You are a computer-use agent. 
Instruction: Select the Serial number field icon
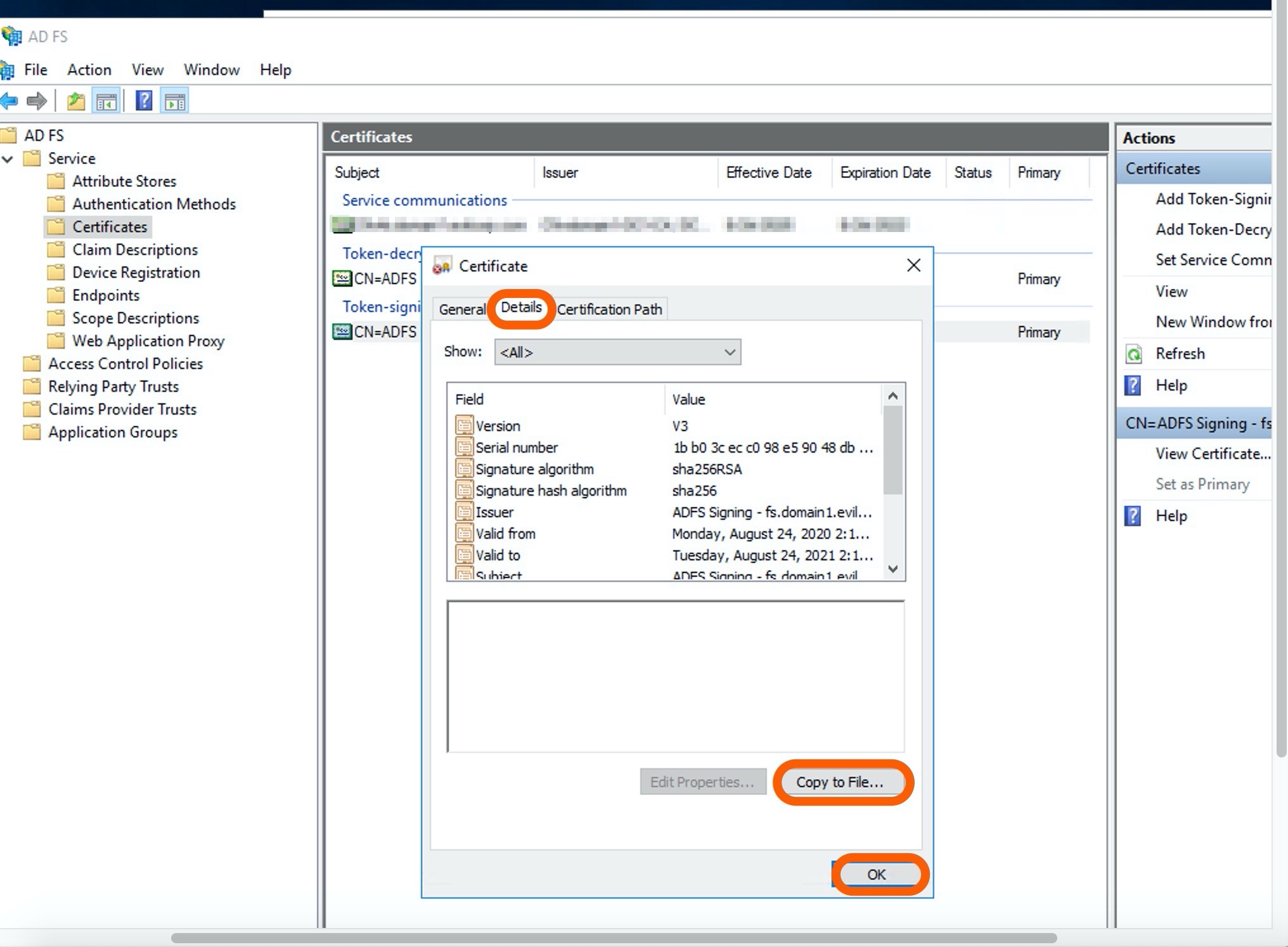464,448
